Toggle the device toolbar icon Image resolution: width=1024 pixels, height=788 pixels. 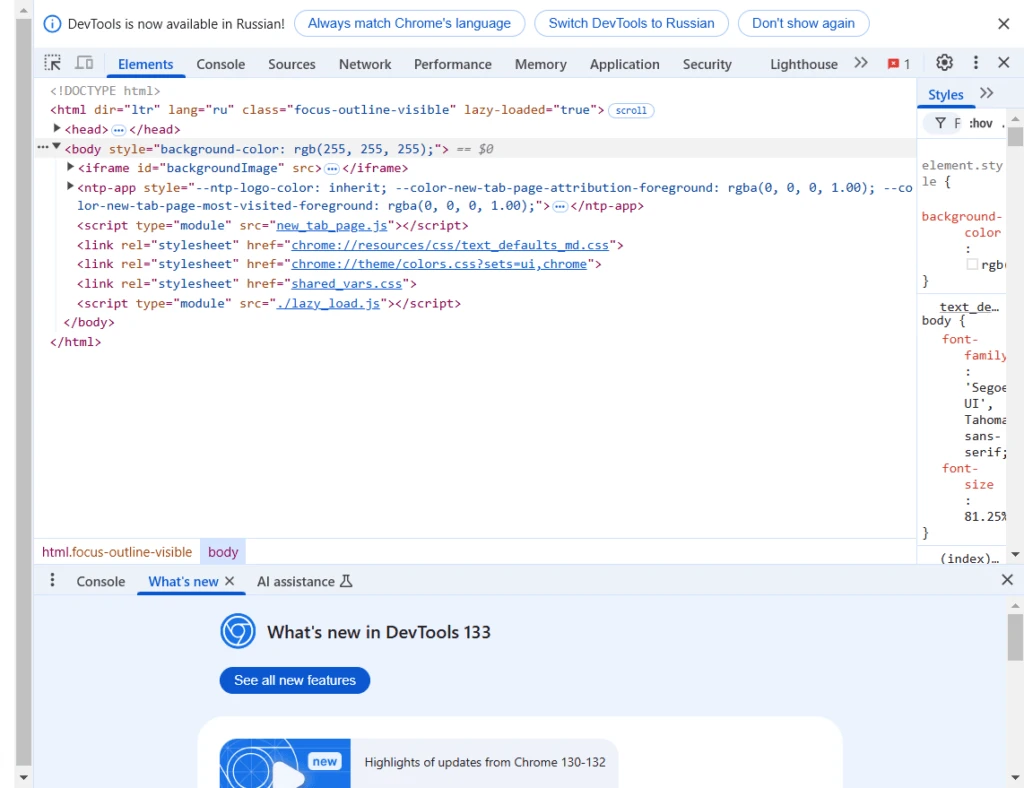pos(84,63)
